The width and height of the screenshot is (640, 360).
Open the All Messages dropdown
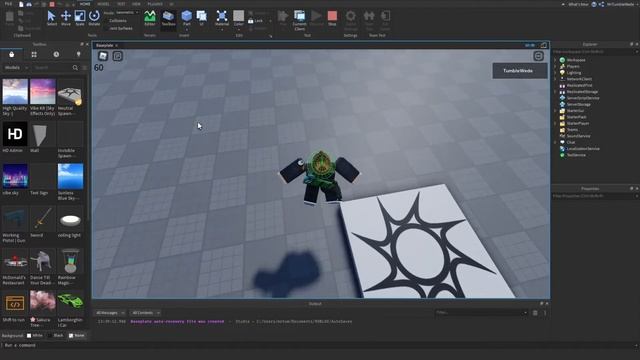point(109,313)
